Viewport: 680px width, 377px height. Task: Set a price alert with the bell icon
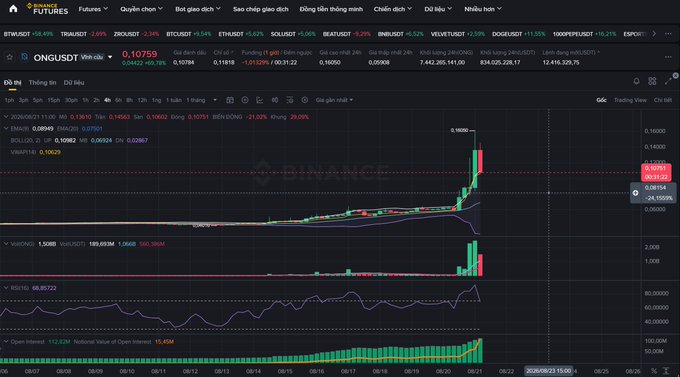(x=636, y=81)
